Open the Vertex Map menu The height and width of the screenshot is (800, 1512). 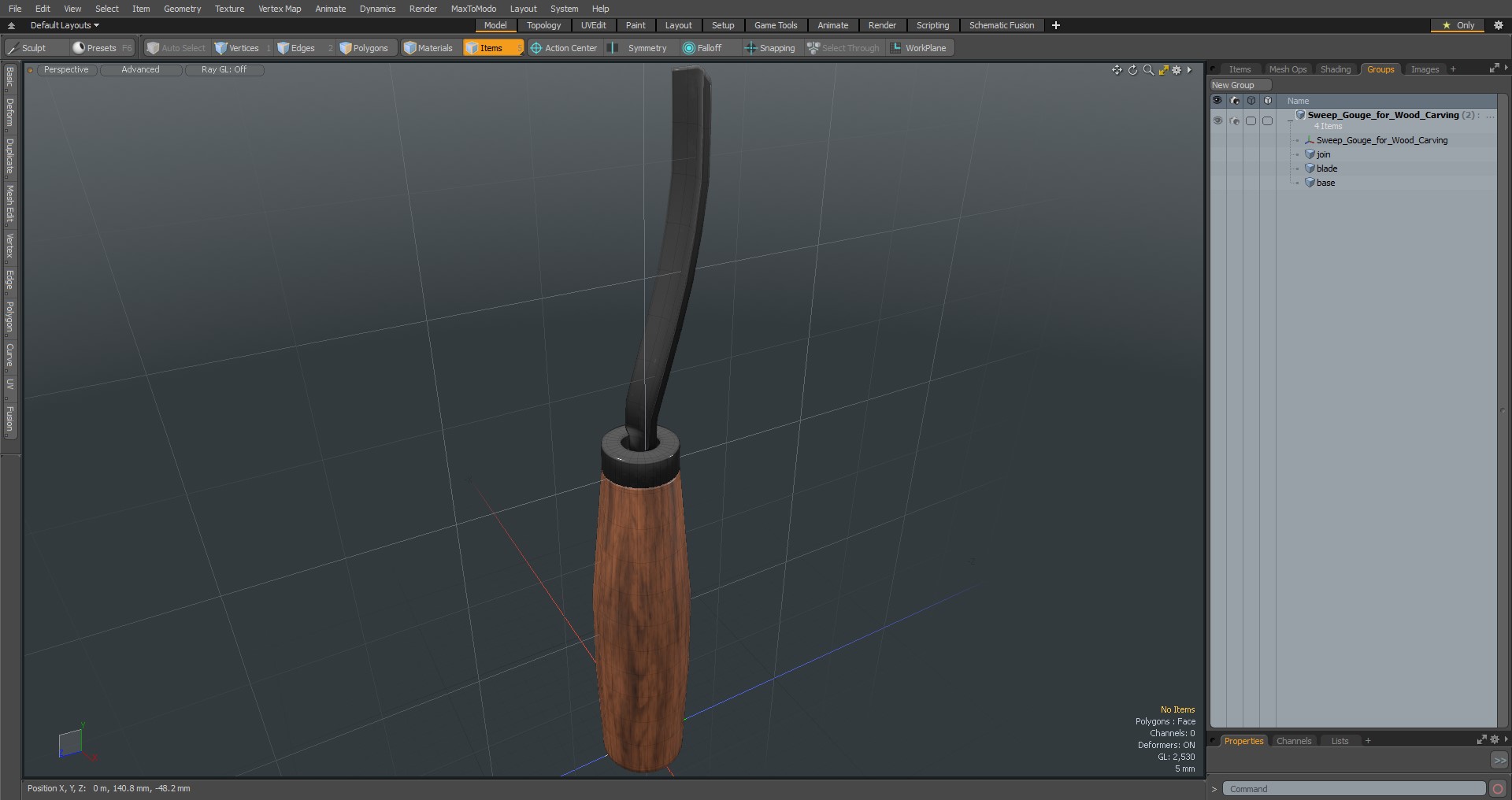point(280,9)
